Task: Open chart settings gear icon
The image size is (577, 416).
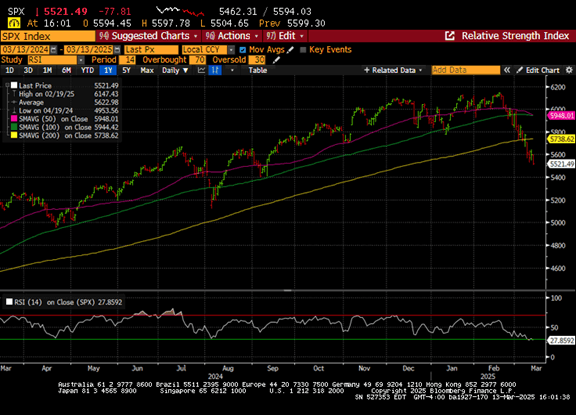Action: tap(570, 70)
